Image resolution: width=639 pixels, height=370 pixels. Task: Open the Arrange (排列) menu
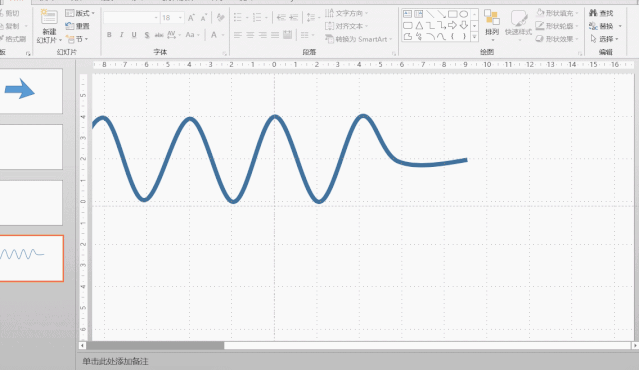tap(492, 25)
